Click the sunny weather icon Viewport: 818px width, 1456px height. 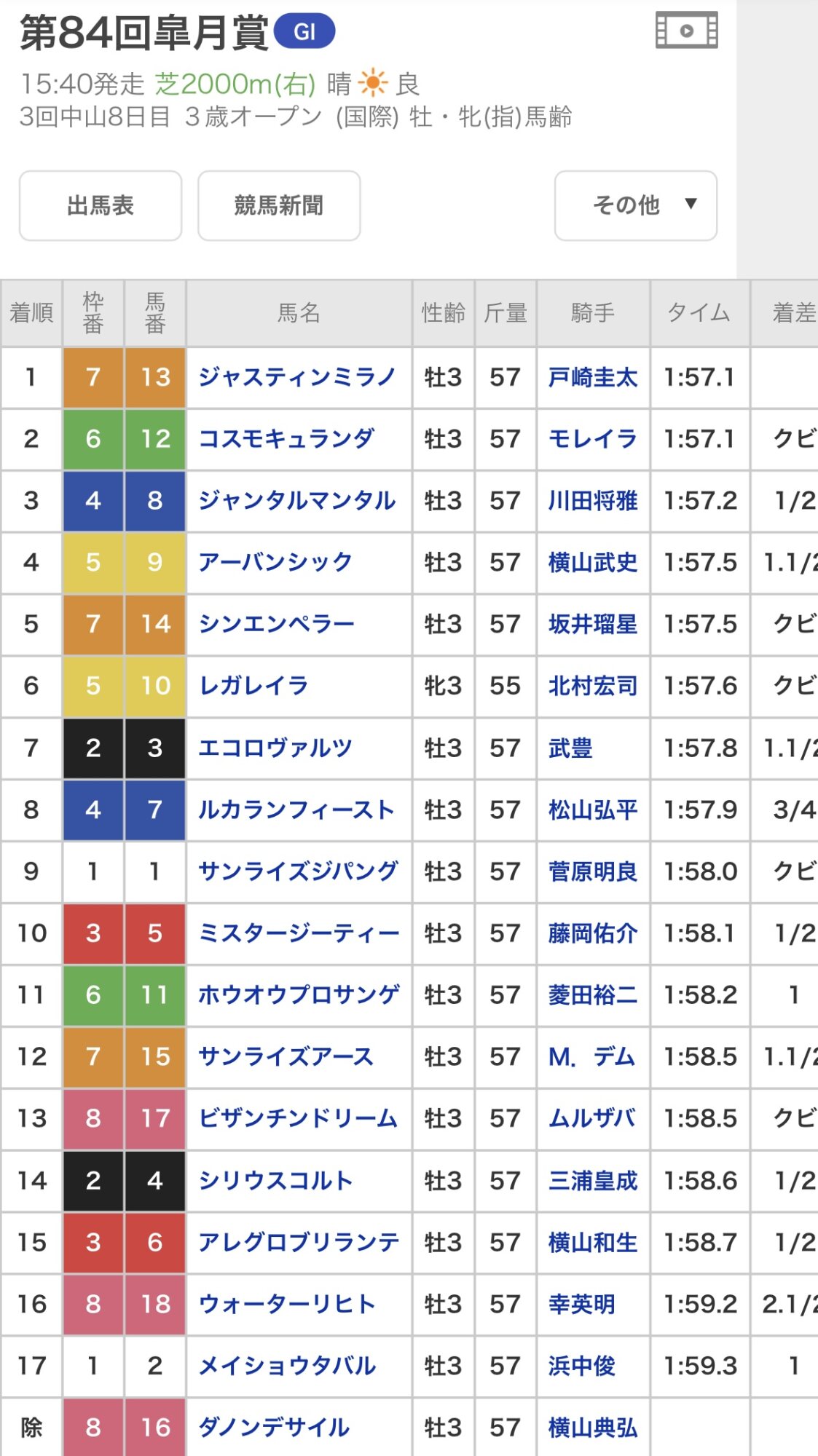pyautogui.click(x=373, y=84)
